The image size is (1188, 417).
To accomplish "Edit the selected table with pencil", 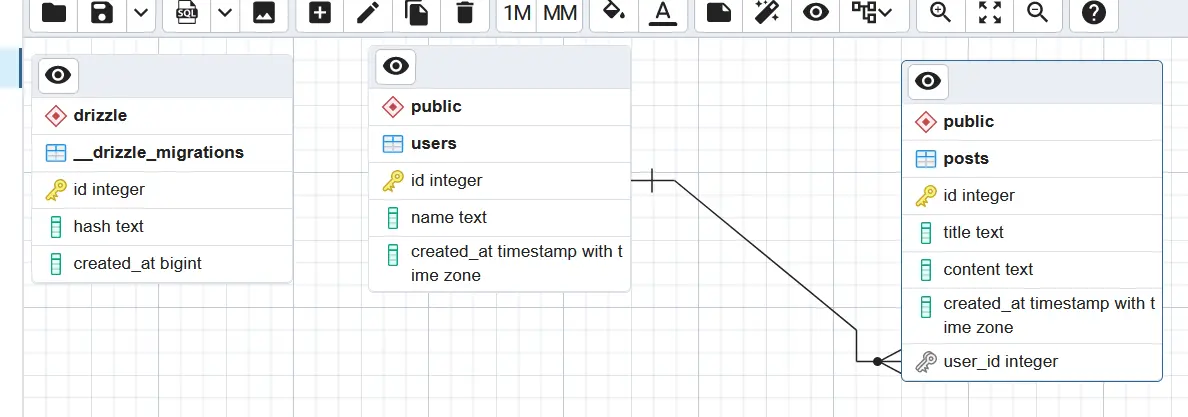I will pos(368,13).
